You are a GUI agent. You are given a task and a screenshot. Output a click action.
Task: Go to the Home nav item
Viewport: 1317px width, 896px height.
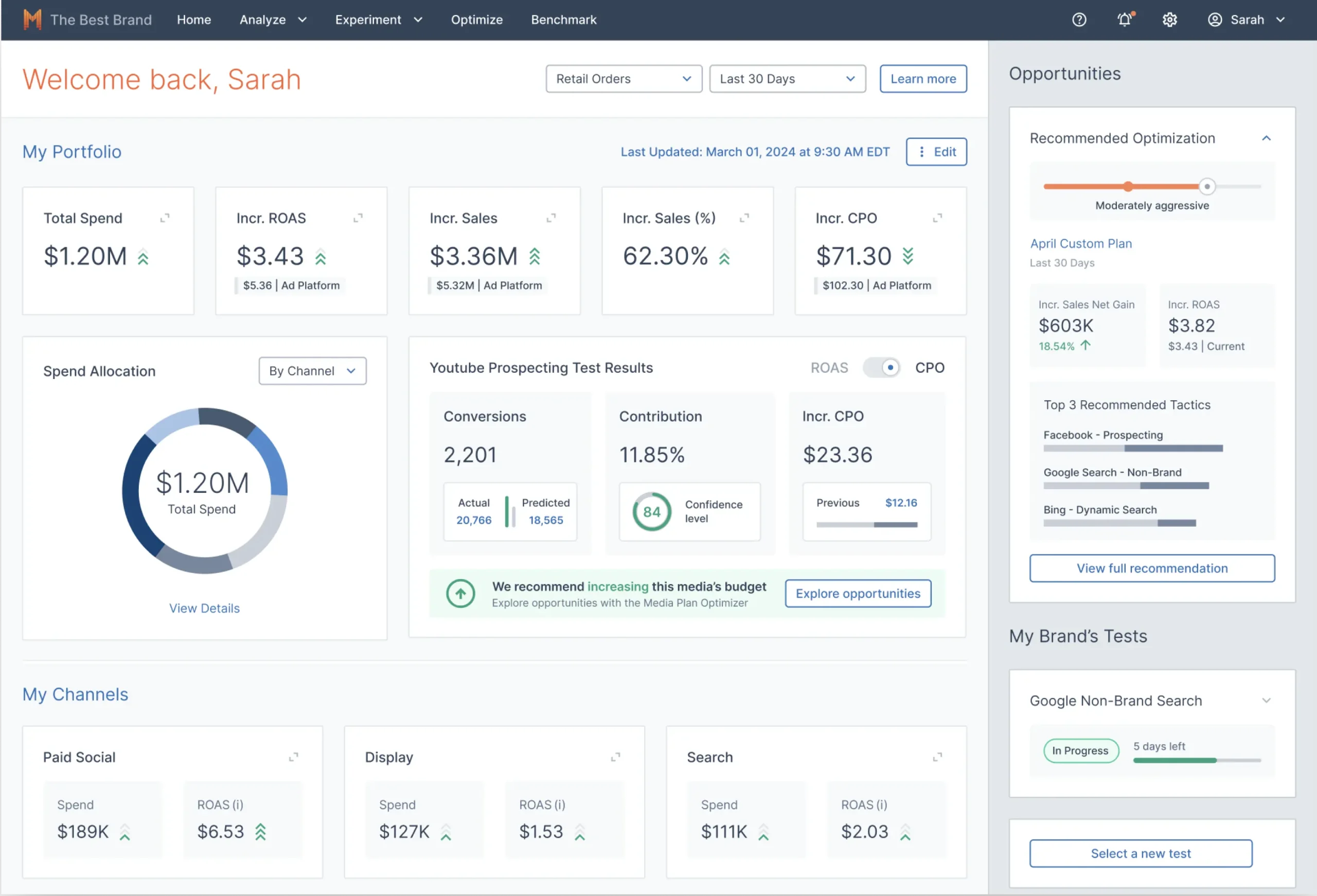click(194, 20)
